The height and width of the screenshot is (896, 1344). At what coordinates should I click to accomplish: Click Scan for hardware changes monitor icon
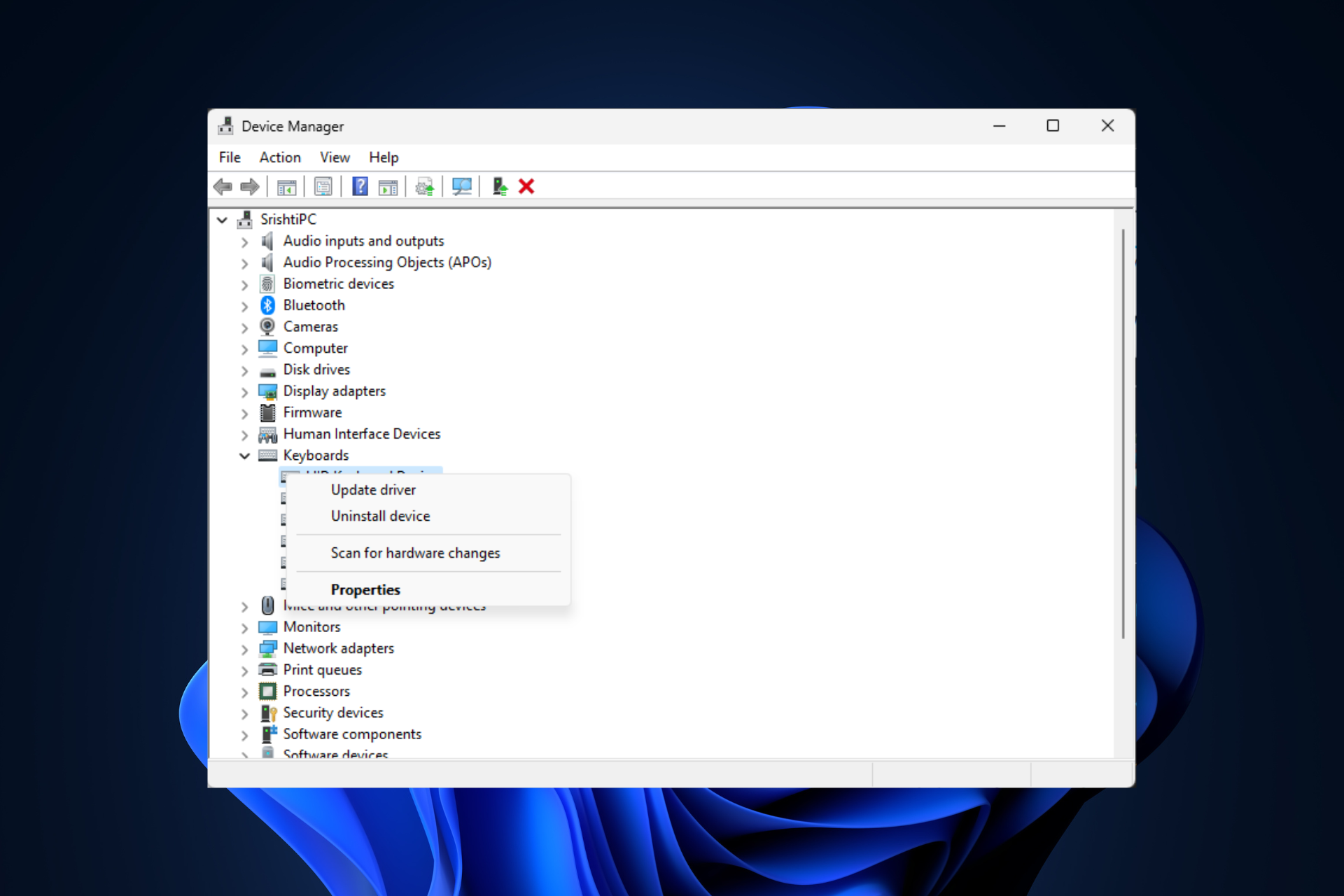click(462, 187)
